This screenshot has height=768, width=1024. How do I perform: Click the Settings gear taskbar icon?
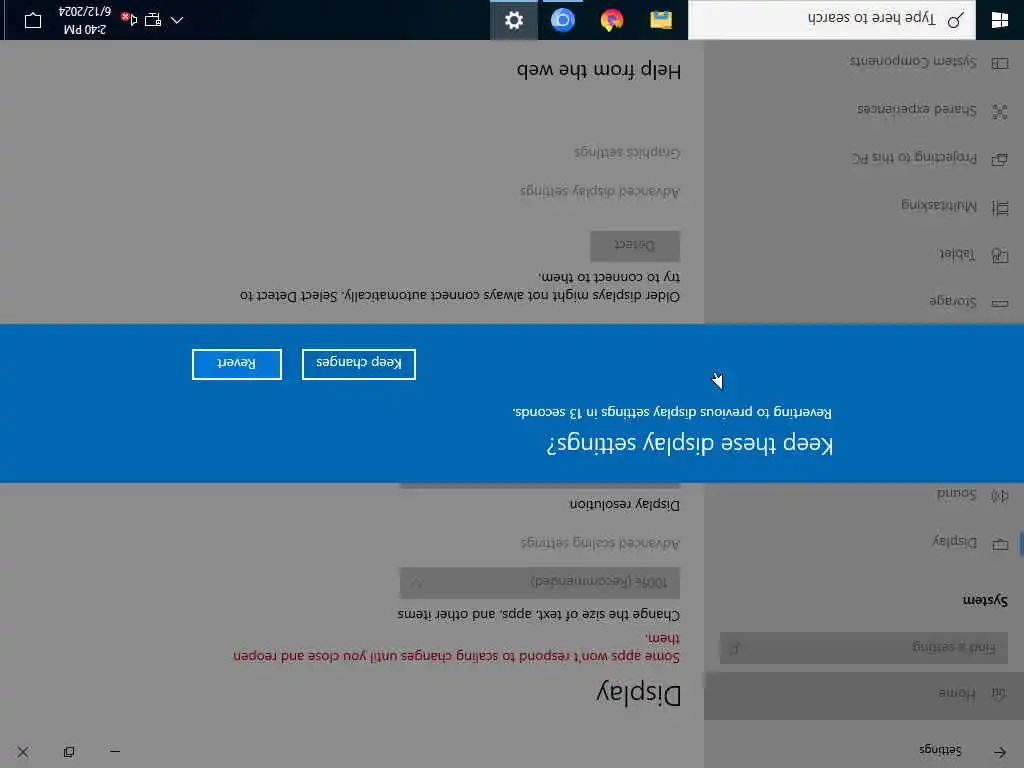[514, 20]
